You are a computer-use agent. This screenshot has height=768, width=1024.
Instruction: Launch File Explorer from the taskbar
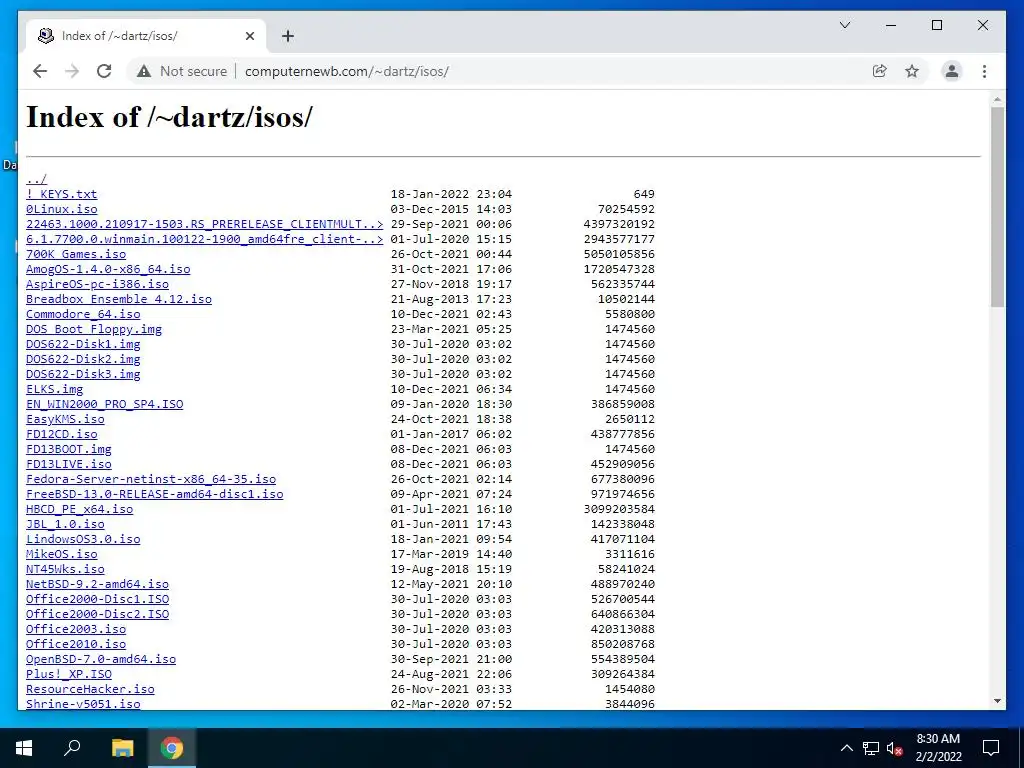pos(122,748)
